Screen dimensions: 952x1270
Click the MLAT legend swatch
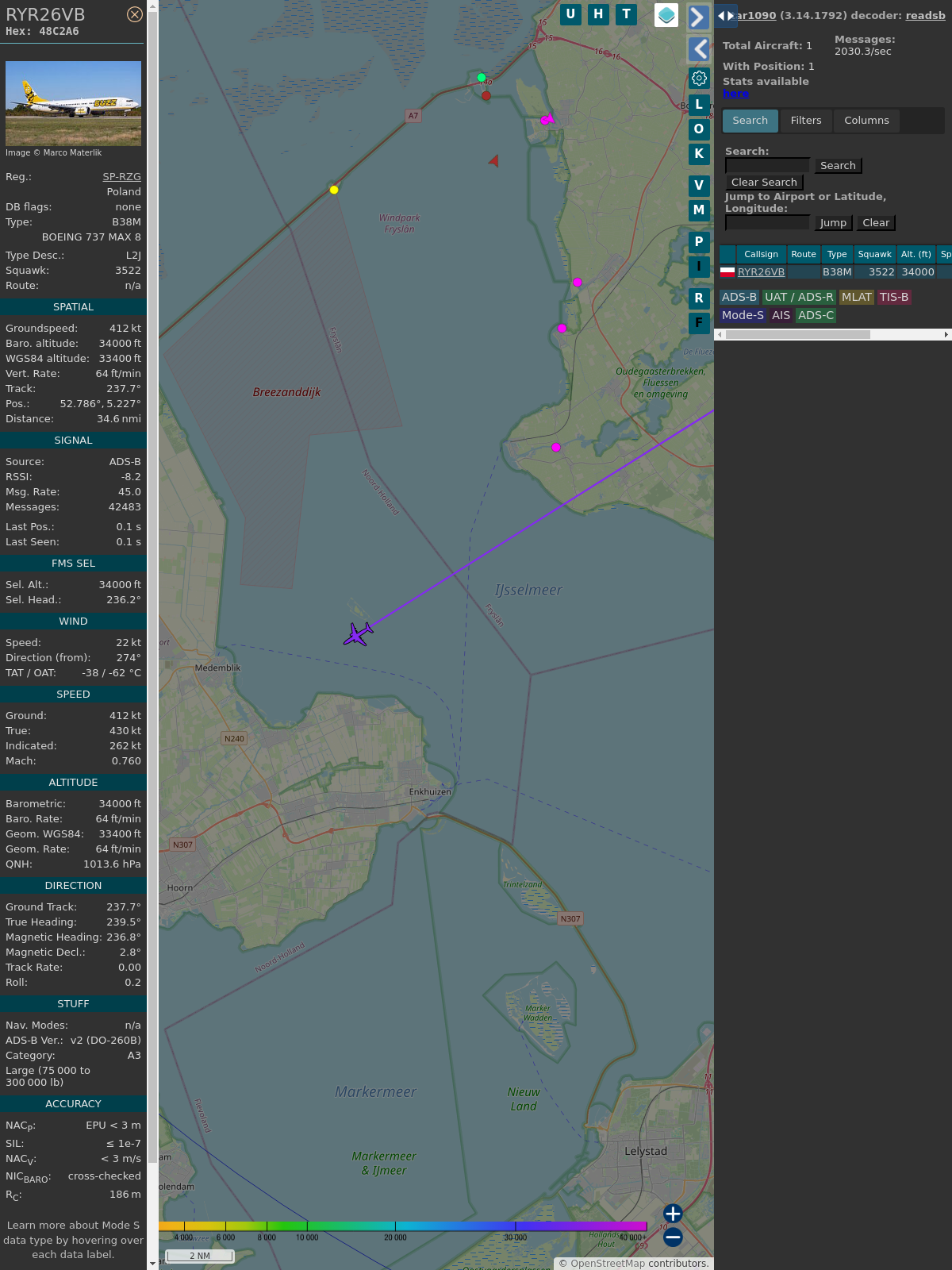[x=857, y=297]
